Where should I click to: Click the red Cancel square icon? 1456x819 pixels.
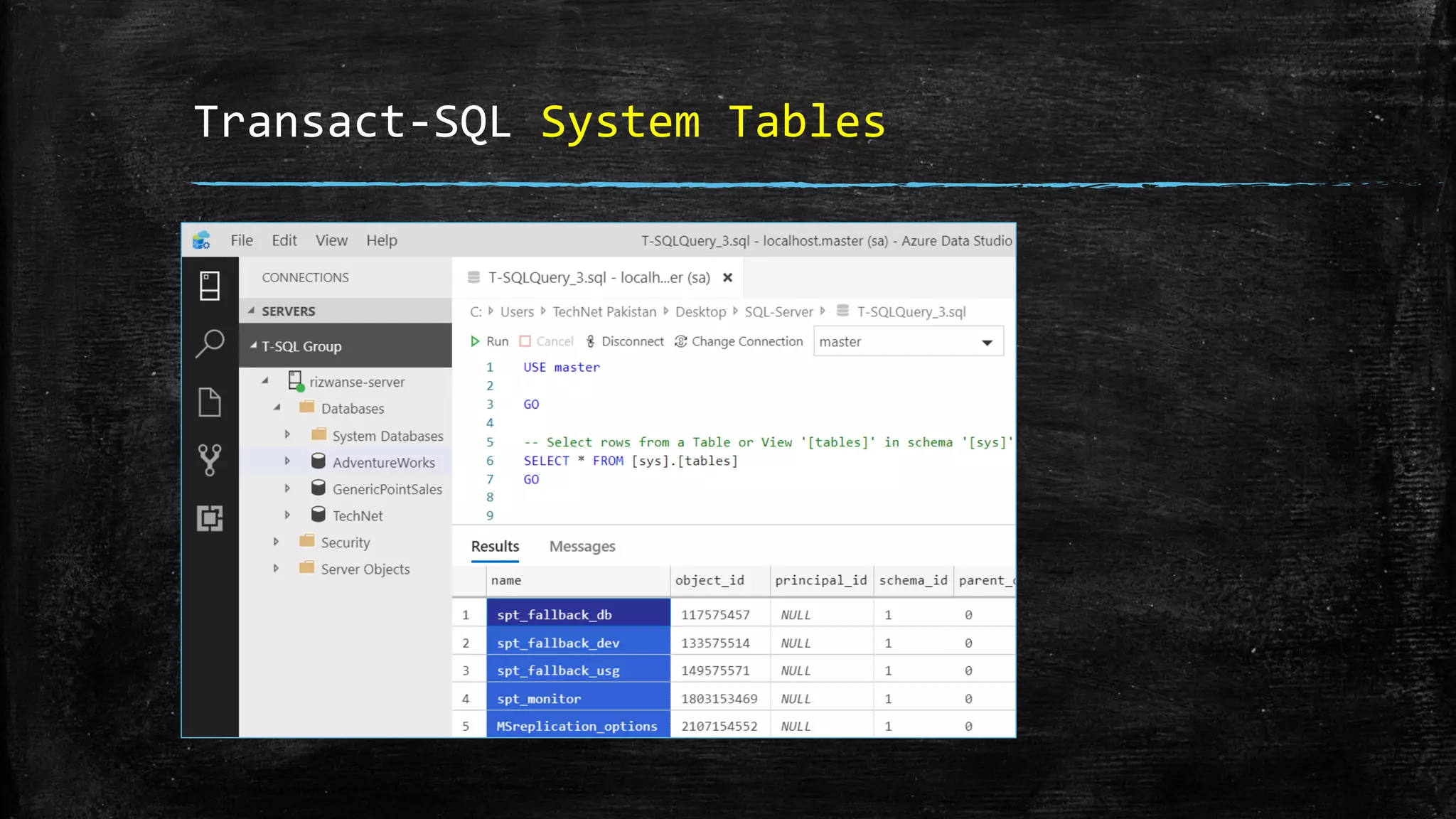pyautogui.click(x=525, y=342)
